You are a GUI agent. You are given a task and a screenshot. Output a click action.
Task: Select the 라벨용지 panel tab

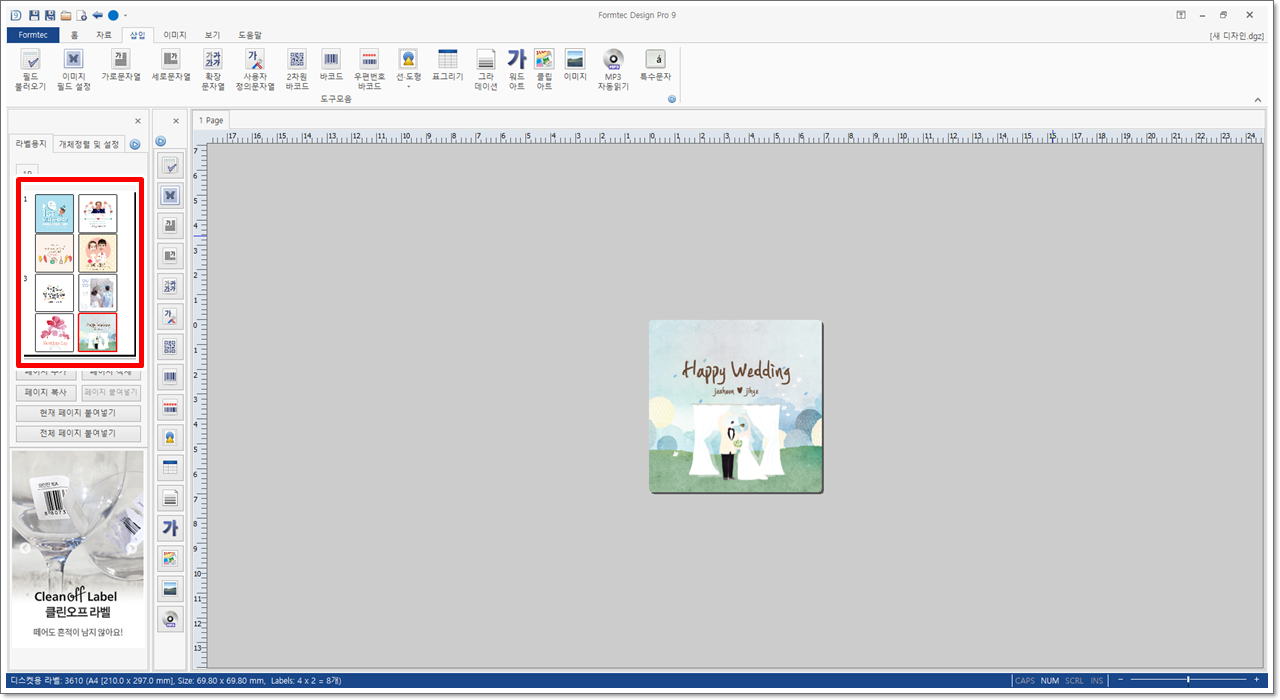click(x=31, y=144)
